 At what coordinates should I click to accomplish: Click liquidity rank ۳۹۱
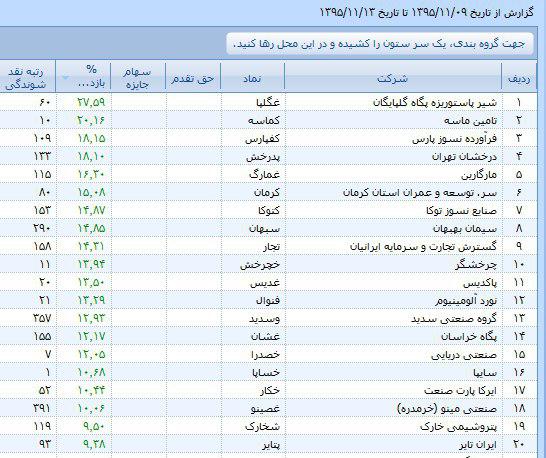42,408
